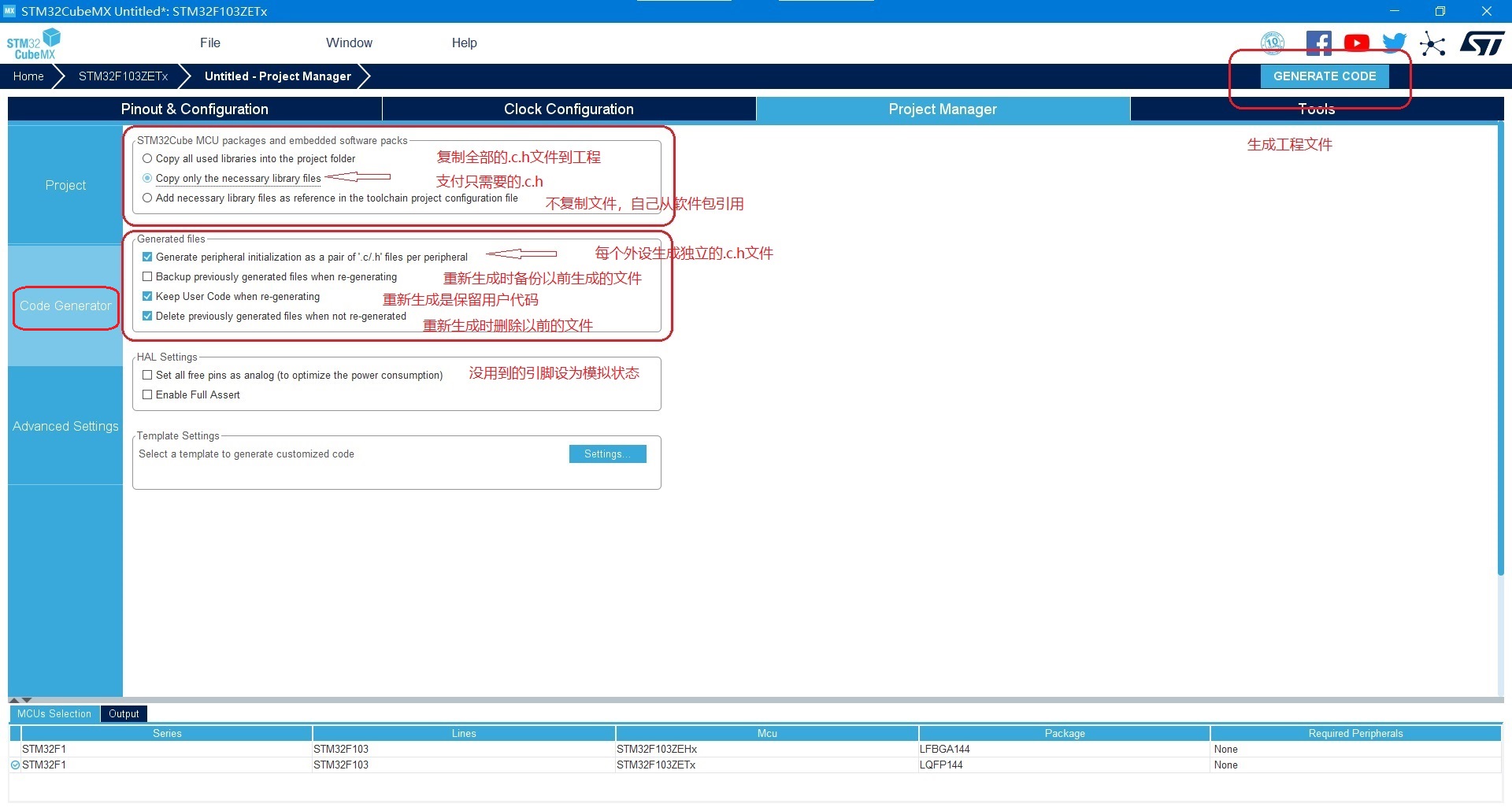Select the STM32F103ZETx row

tap(755, 765)
